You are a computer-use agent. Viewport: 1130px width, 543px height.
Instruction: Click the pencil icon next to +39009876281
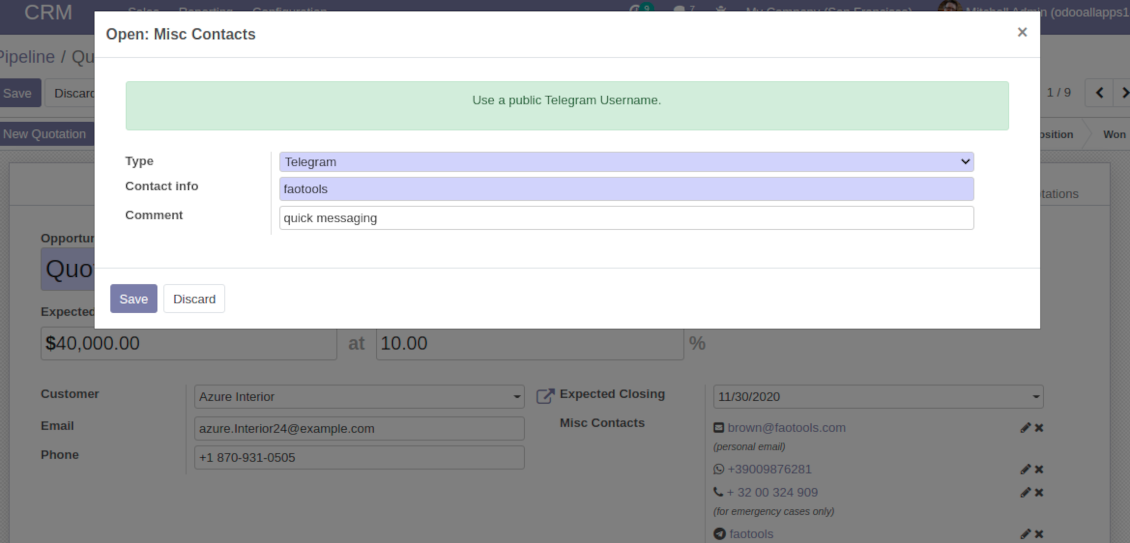pyautogui.click(x=1025, y=469)
